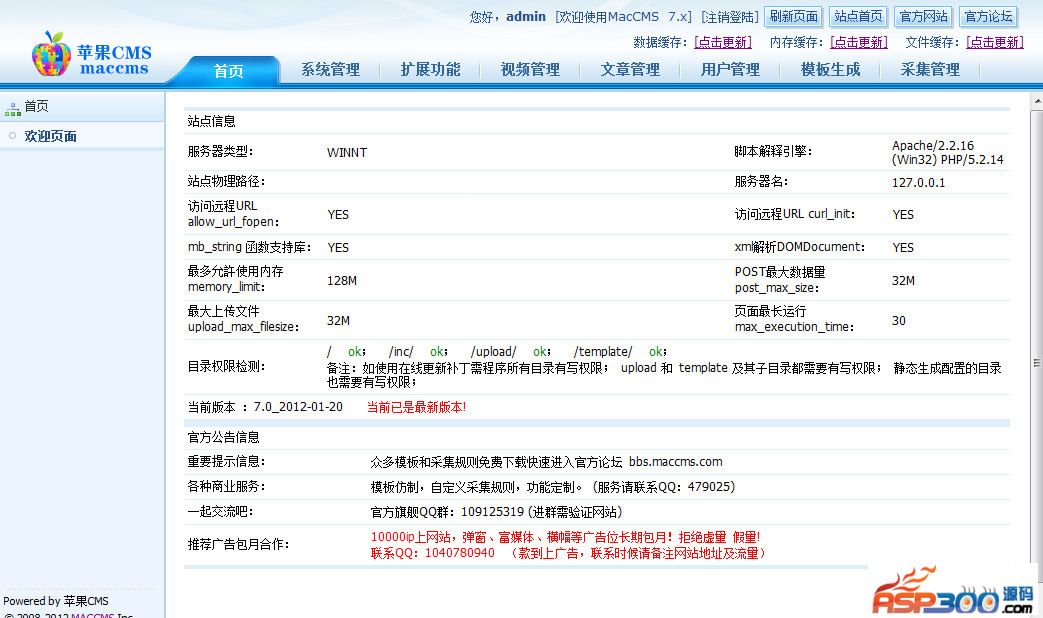Click the Apache/2.2.16 script engine value
The height and width of the screenshot is (618, 1043).
point(947,152)
